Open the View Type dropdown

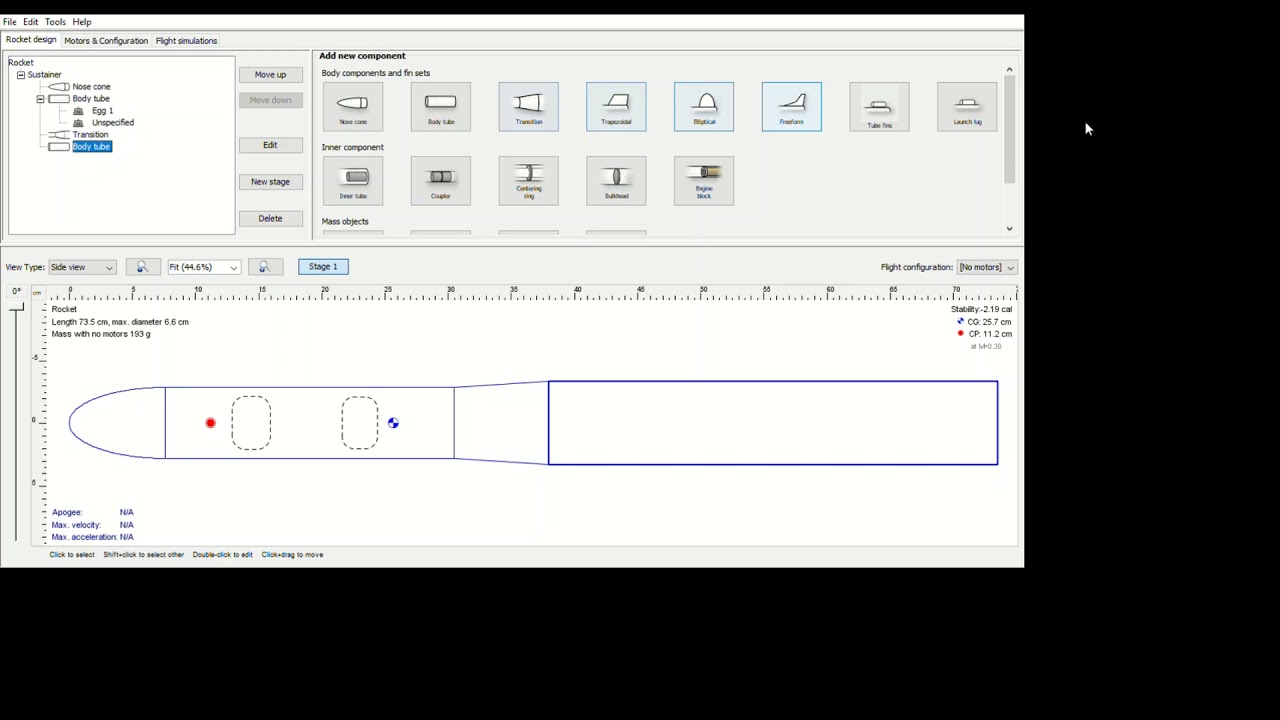[83, 267]
